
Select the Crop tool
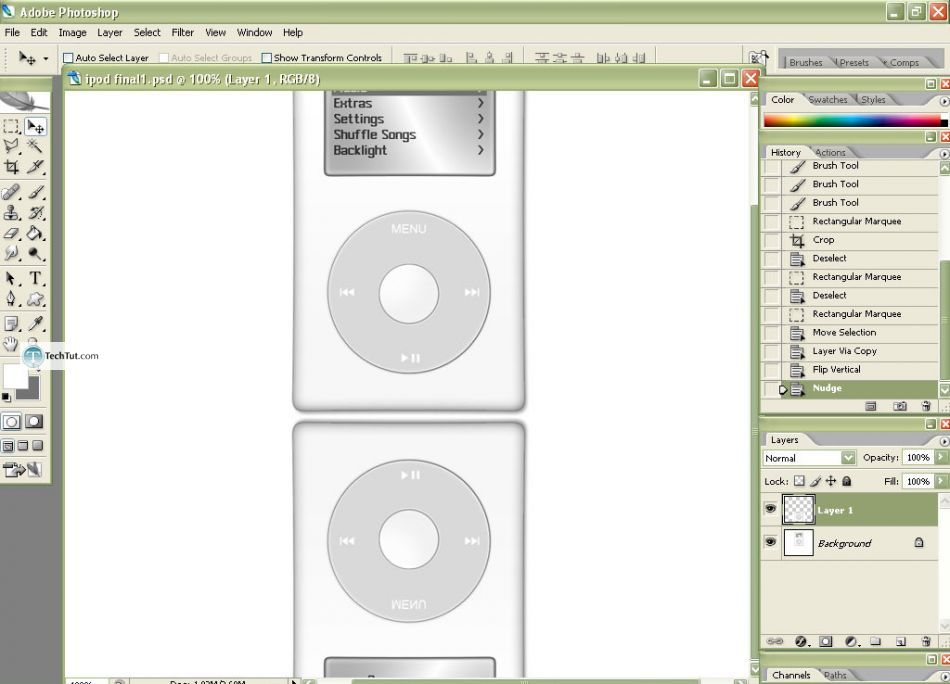(x=11, y=167)
